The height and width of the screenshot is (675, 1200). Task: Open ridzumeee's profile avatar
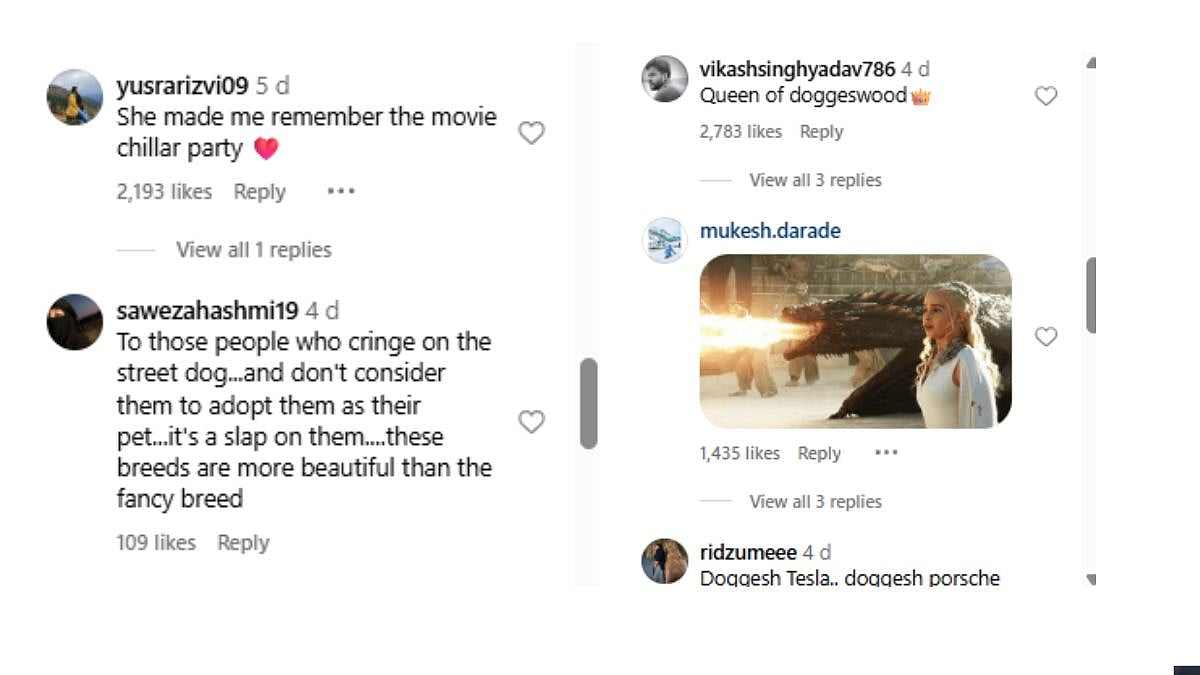click(665, 561)
